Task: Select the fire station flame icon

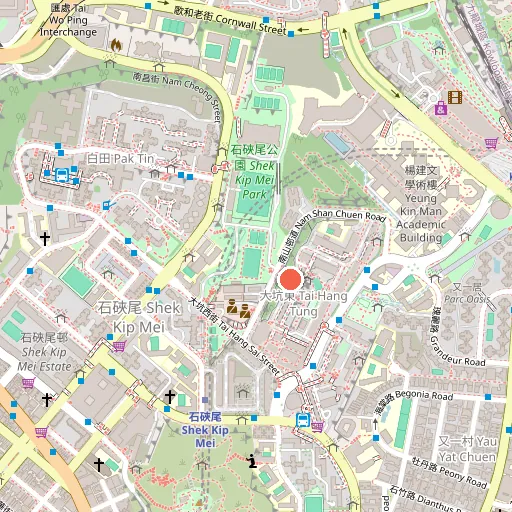Action: [116, 44]
